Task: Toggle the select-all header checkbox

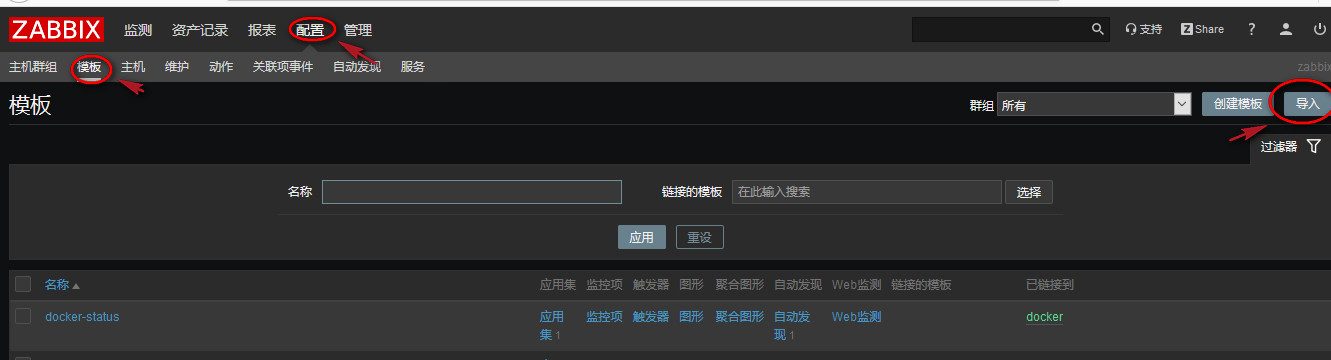Action: click(x=23, y=284)
